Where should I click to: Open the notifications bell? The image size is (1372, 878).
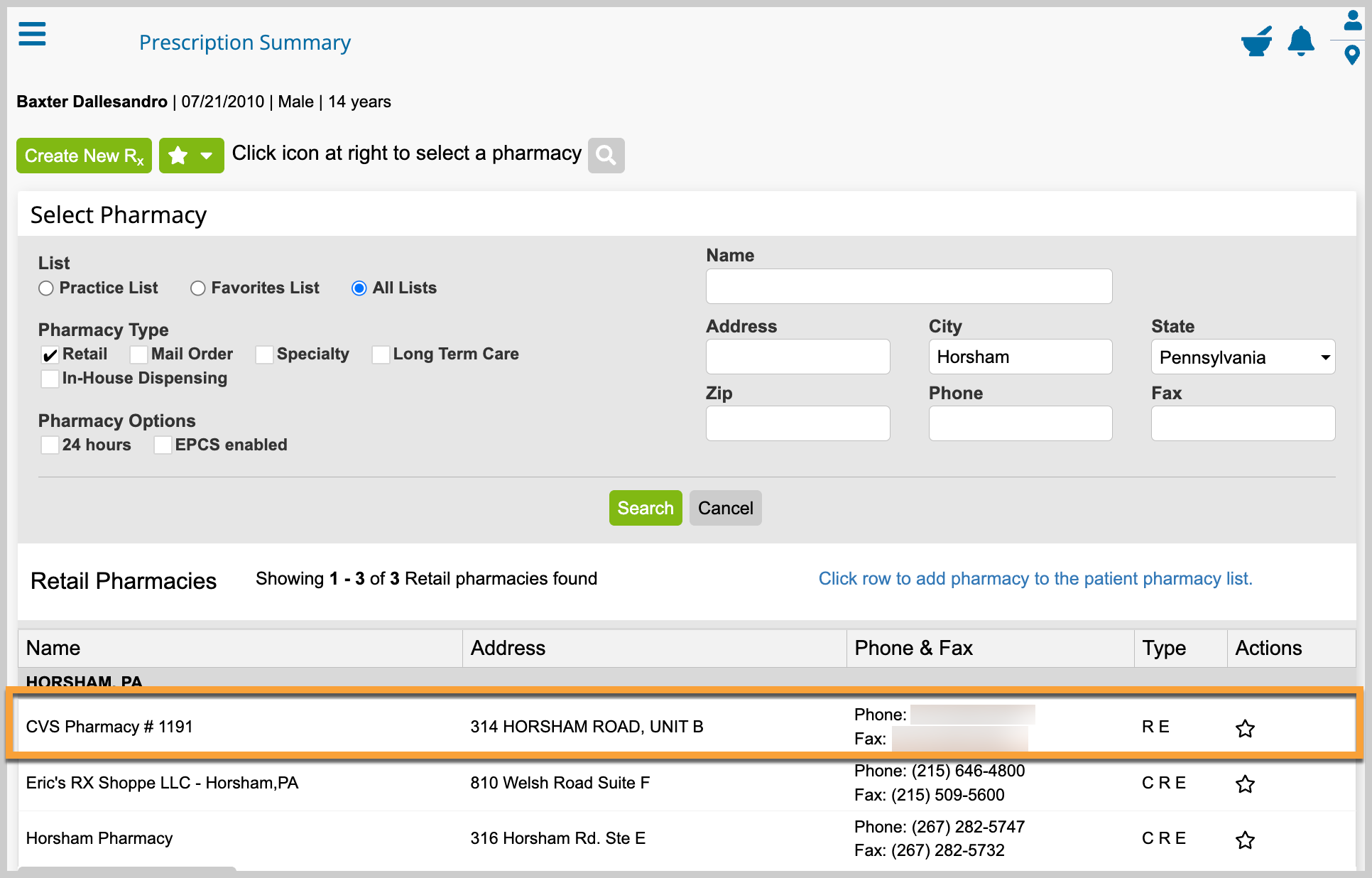pos(1301,41)
